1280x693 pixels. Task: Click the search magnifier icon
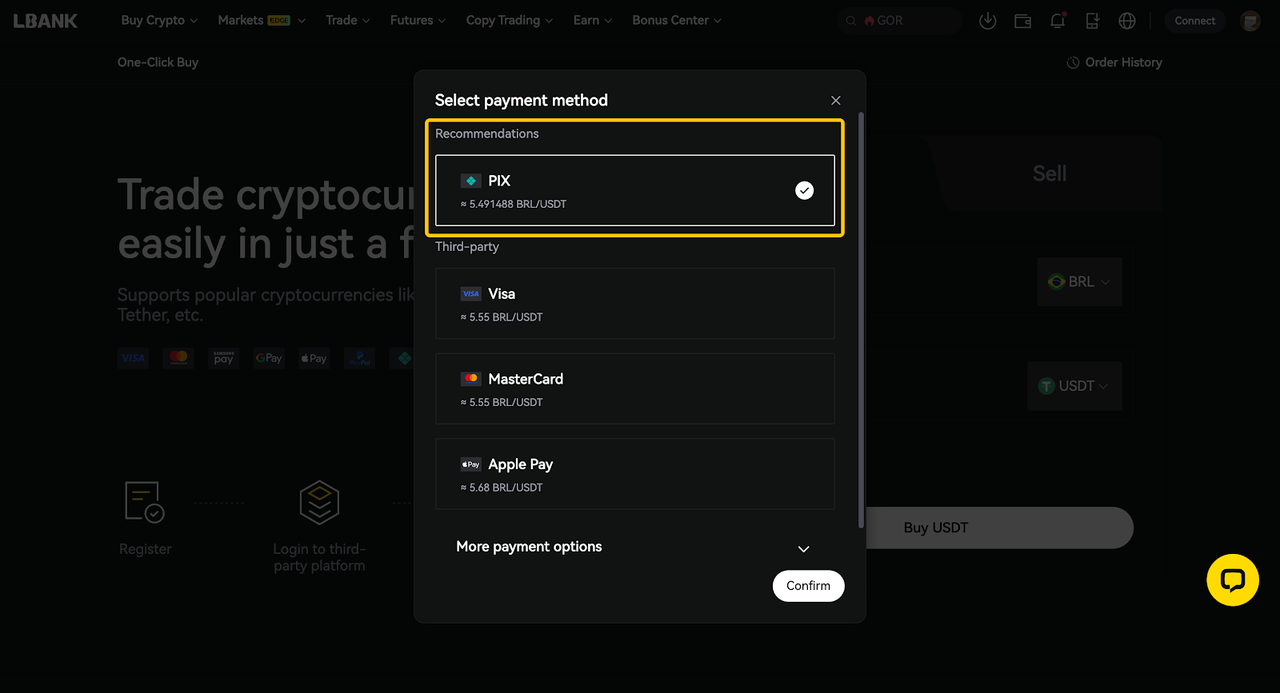click(x=851, y=20)
